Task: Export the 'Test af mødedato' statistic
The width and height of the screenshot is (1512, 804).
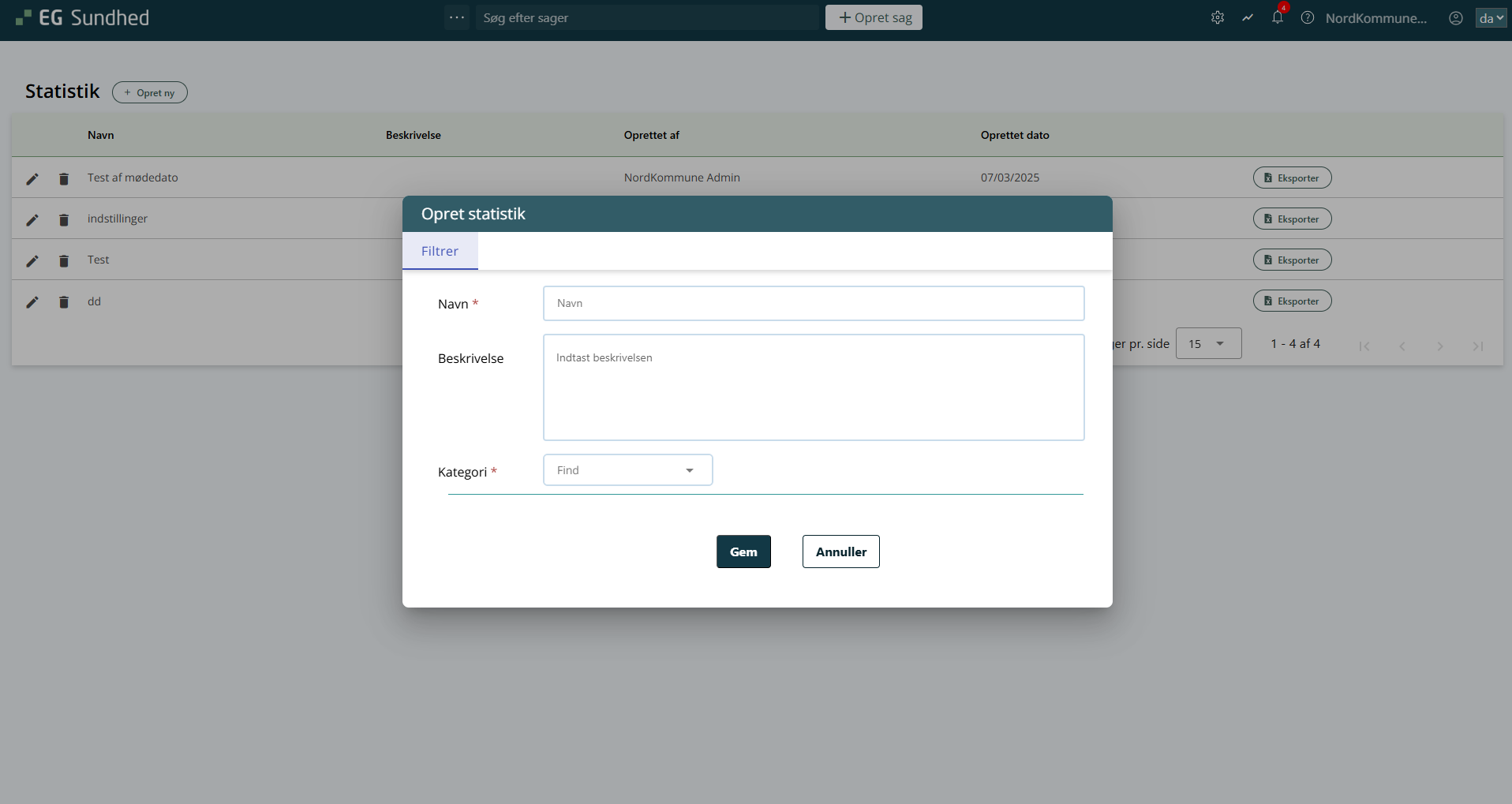Action: click(1292, 178)
